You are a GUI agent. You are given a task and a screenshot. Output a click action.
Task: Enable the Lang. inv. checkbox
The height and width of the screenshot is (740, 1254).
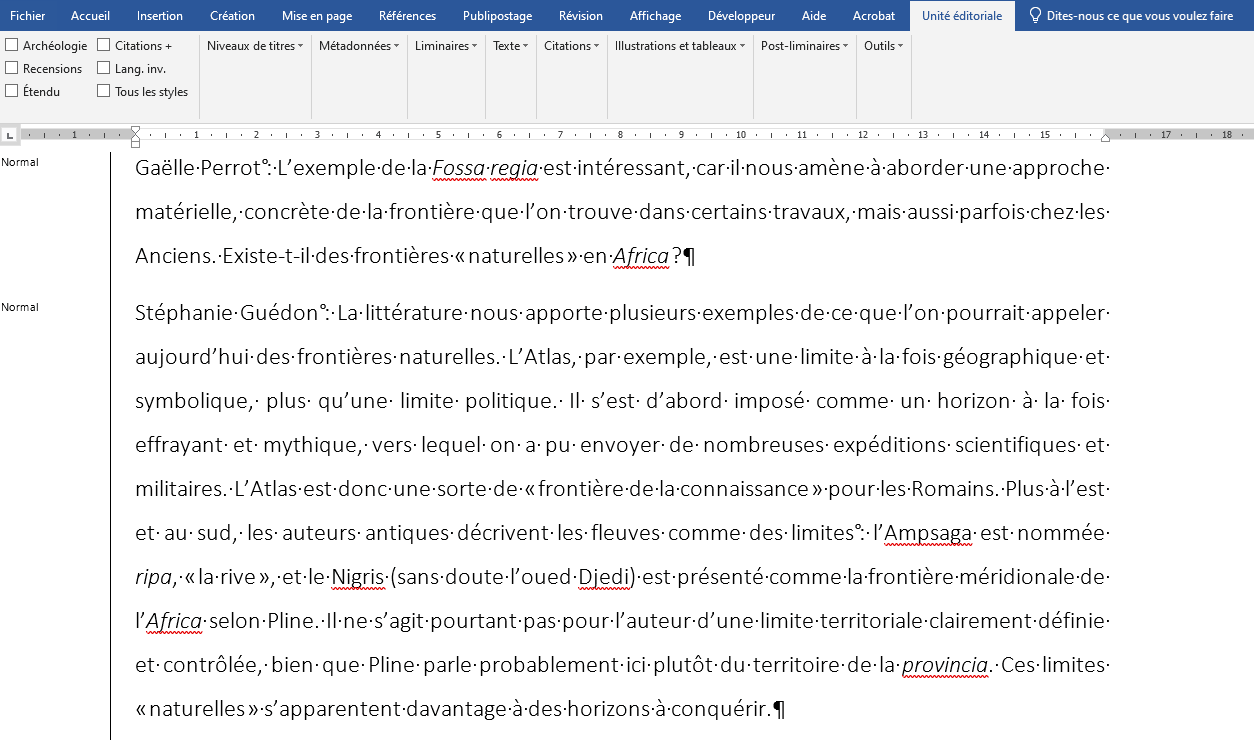104,68
